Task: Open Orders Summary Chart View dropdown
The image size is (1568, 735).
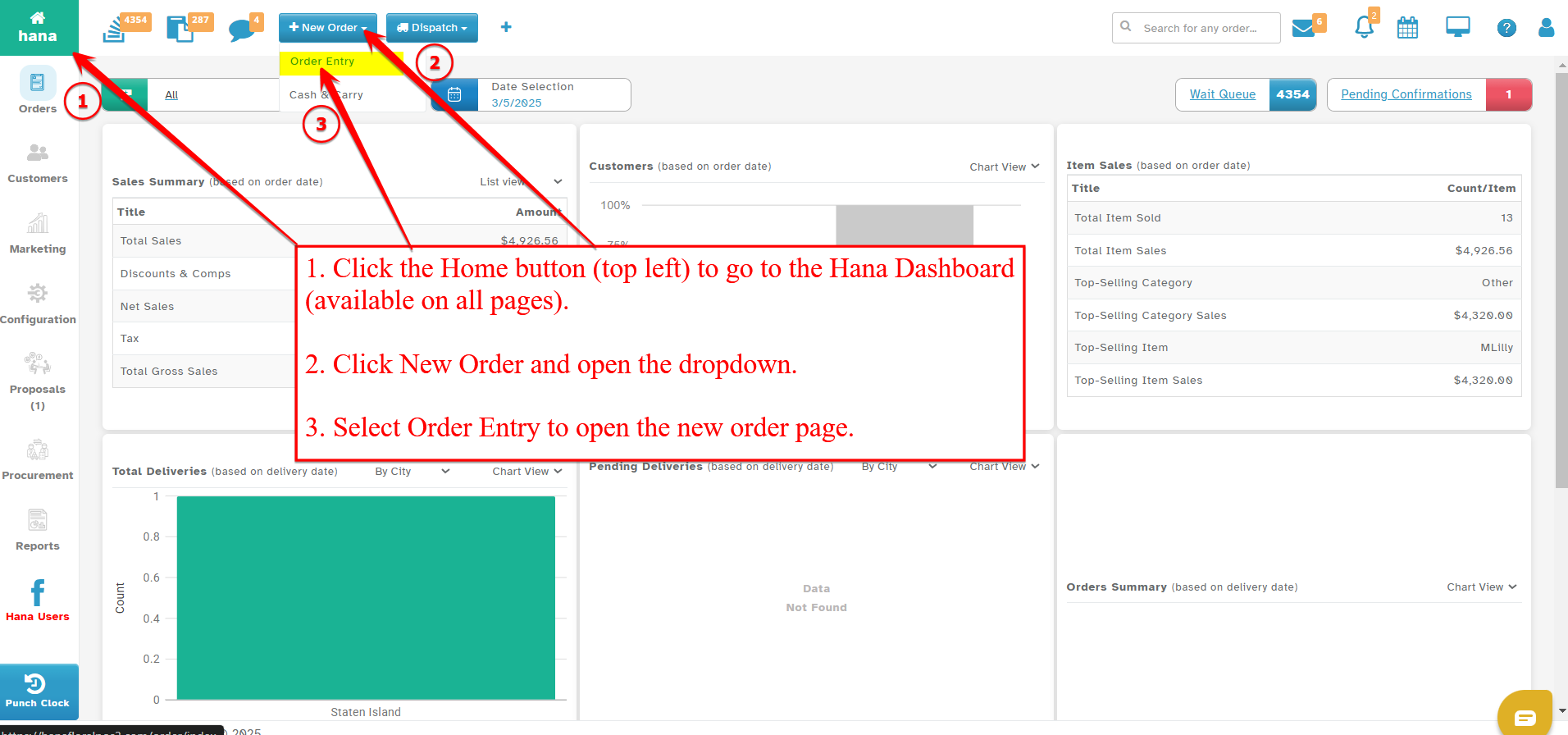Action: (x=1482, y=587)
